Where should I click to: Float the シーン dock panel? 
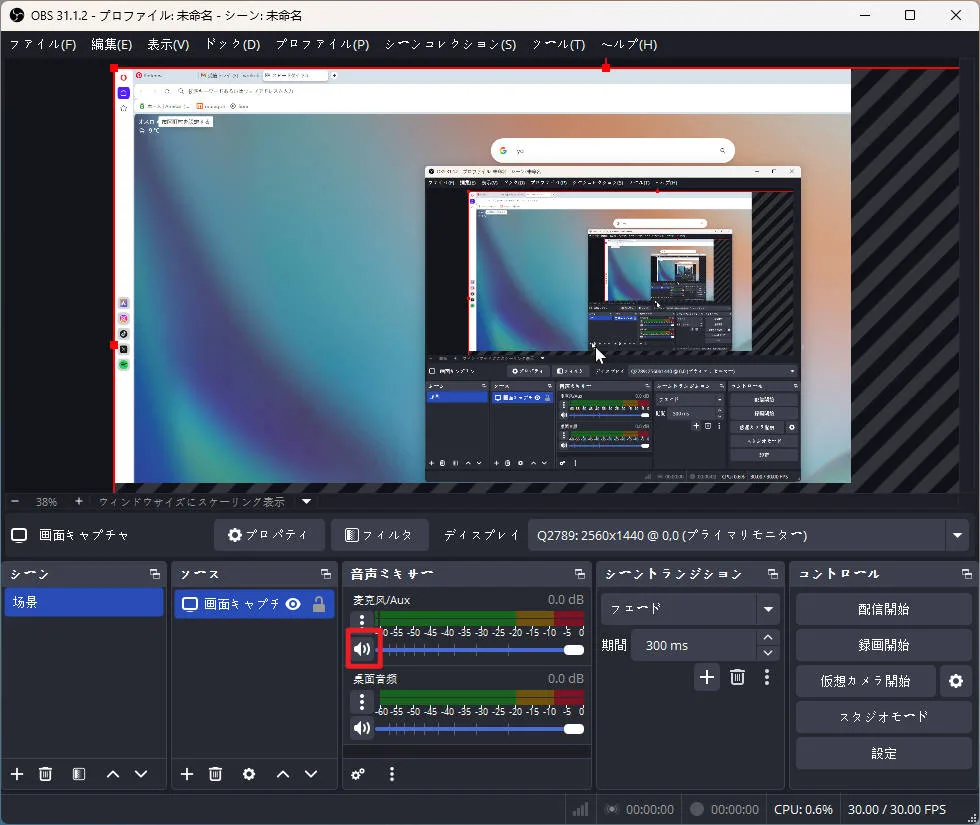(x=155, y=574)
